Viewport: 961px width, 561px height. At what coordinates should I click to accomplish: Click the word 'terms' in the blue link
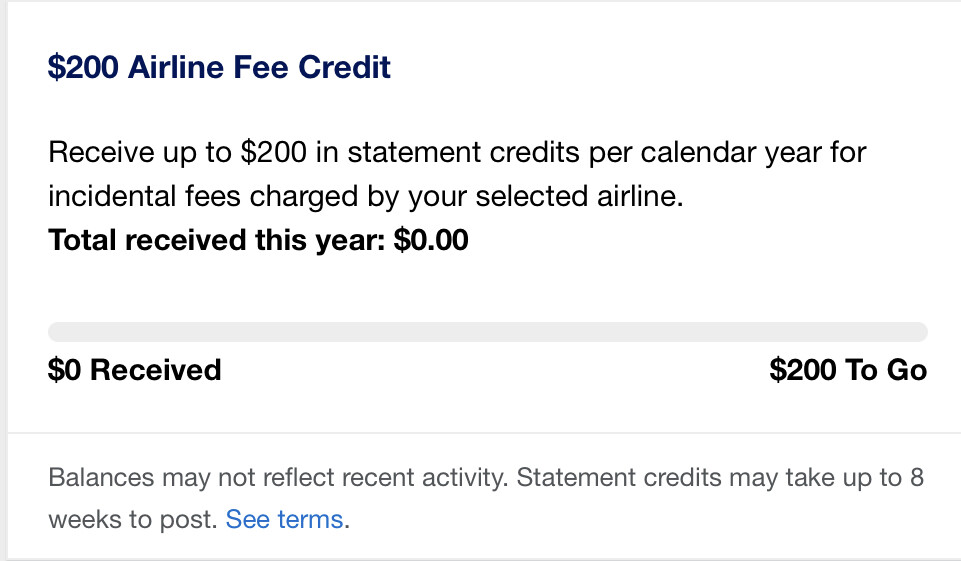point(310,519)
